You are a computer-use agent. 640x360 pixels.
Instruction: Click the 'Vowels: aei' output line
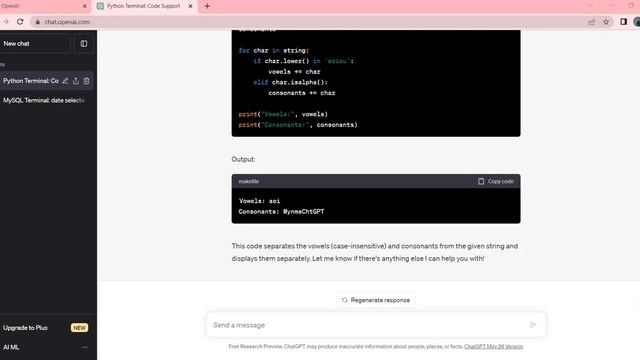(260, 201)
